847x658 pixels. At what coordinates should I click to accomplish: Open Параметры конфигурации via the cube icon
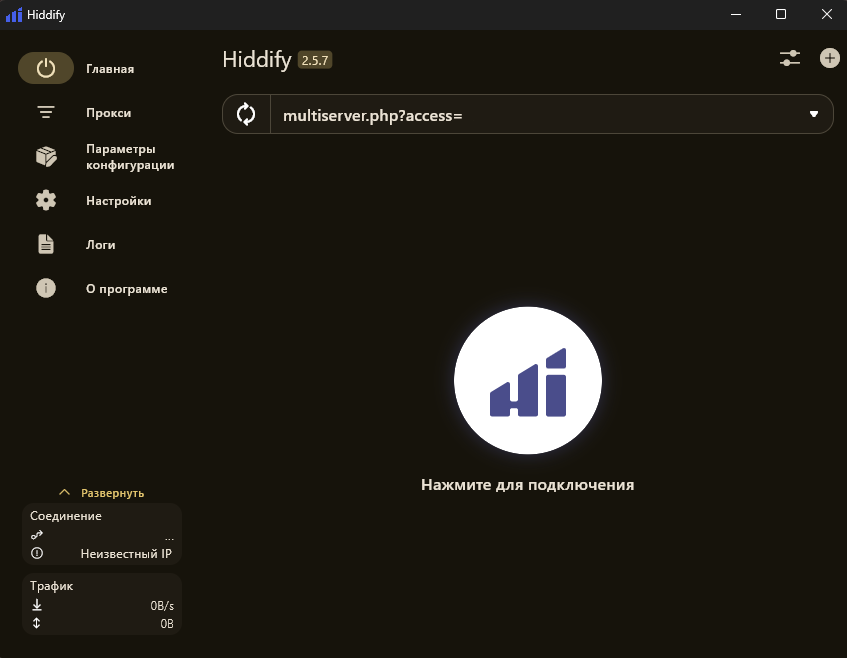tap(46, 156)
